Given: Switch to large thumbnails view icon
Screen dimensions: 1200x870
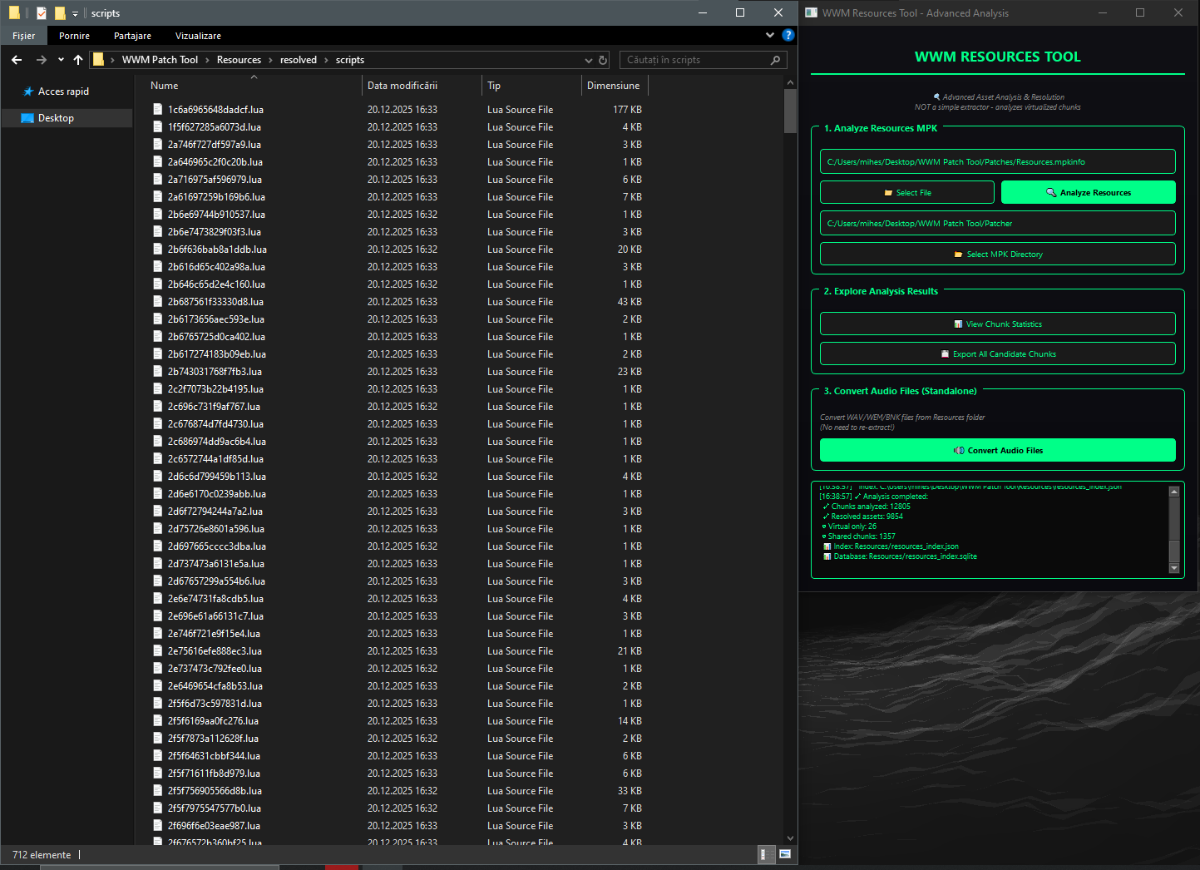Looking at the screenshot, I should point(785,855).
